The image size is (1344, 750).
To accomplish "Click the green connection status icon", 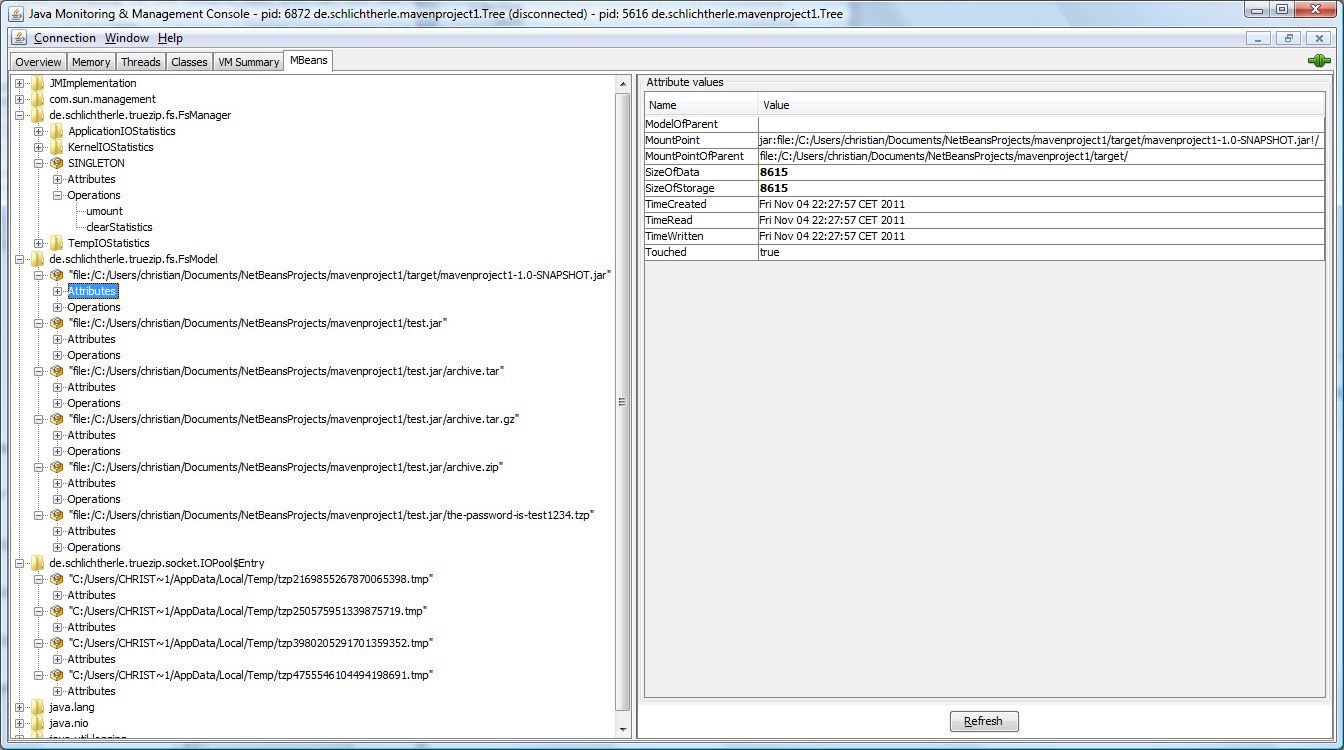I will (x=1319, y=61).
